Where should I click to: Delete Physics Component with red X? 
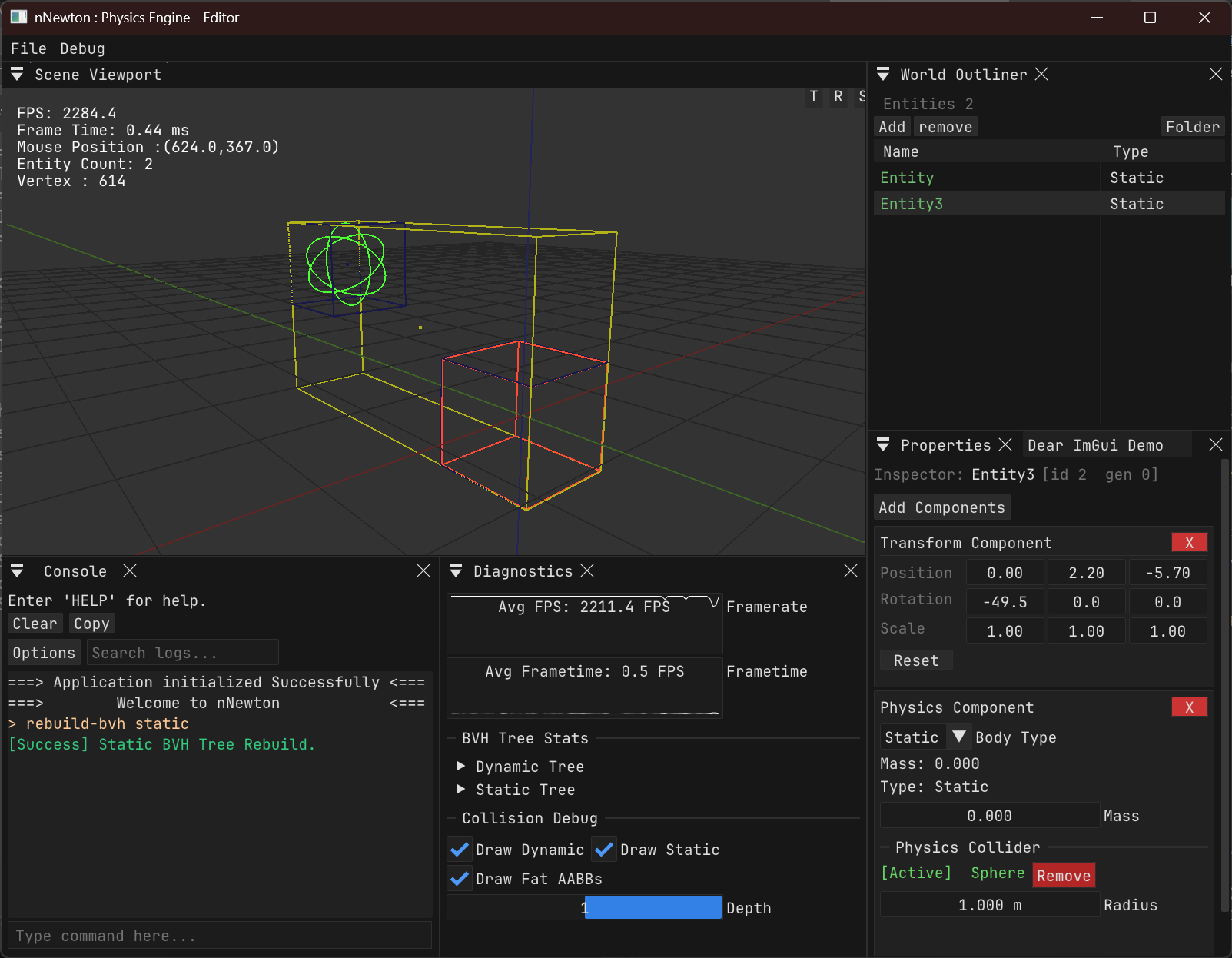(1189, 707)
